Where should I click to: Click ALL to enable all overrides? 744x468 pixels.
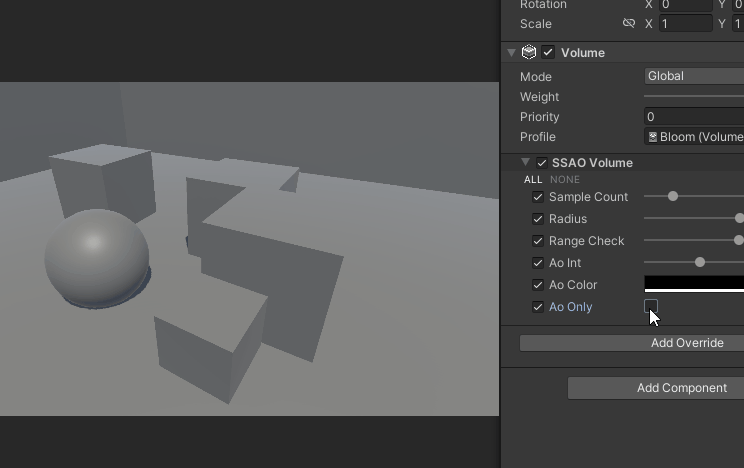point(533,180)
